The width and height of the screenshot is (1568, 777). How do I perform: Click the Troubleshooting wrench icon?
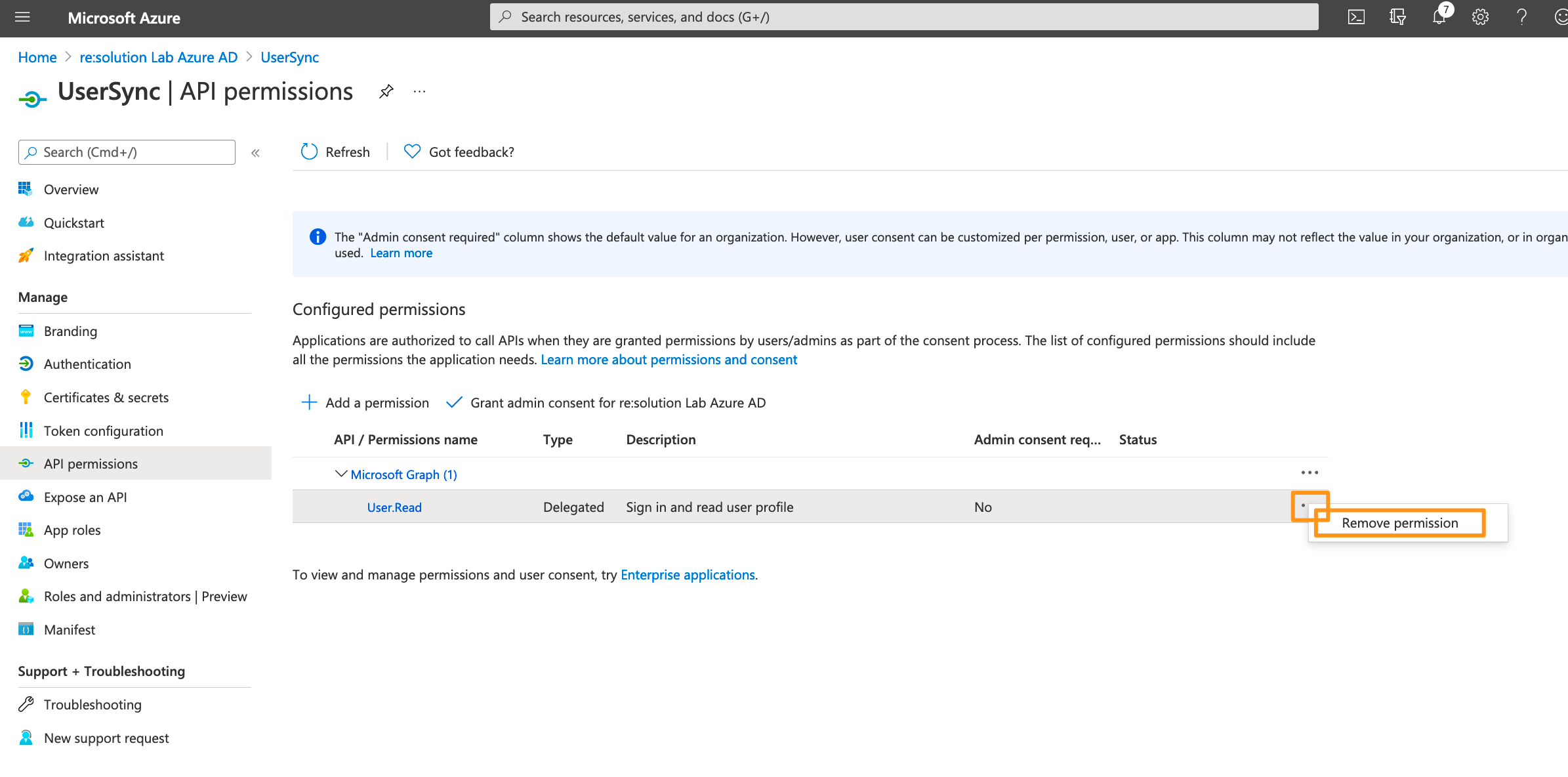click(26, 704)
